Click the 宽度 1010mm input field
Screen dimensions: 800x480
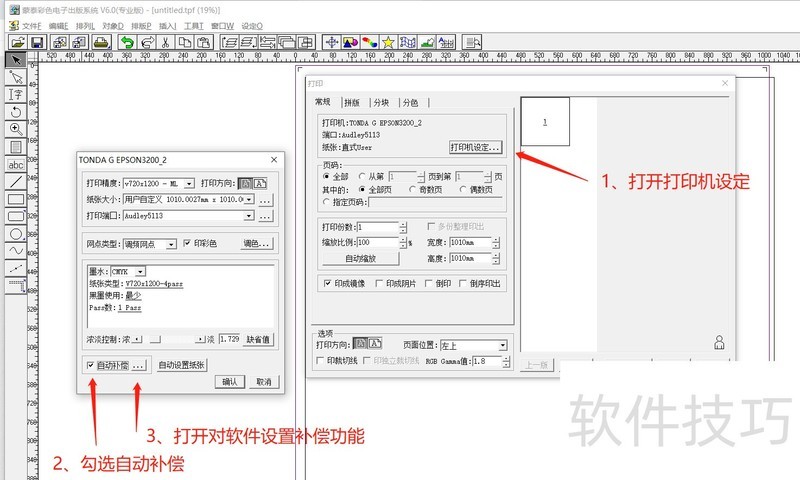point(470,242)
